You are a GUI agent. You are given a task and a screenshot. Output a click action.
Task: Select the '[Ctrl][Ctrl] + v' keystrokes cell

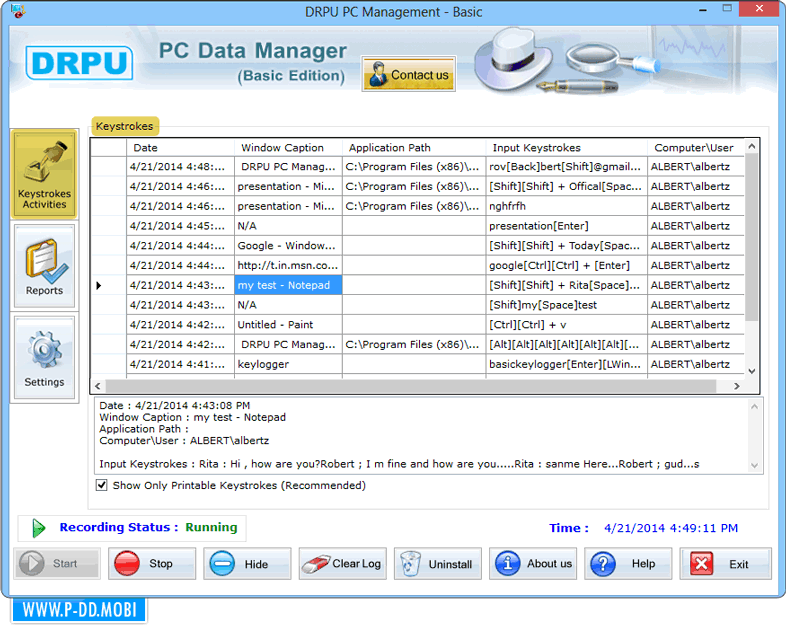[x=566, y=325]
